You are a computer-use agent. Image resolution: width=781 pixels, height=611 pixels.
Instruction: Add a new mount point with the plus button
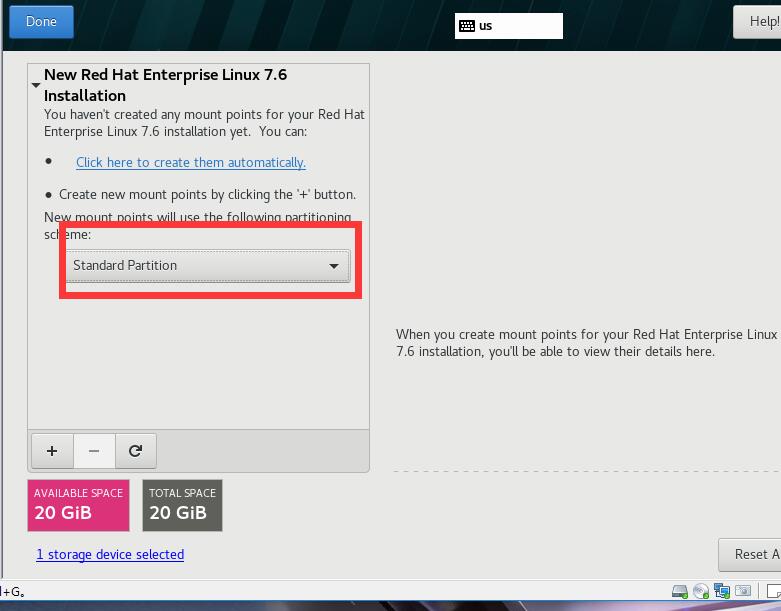coord(52,451)
